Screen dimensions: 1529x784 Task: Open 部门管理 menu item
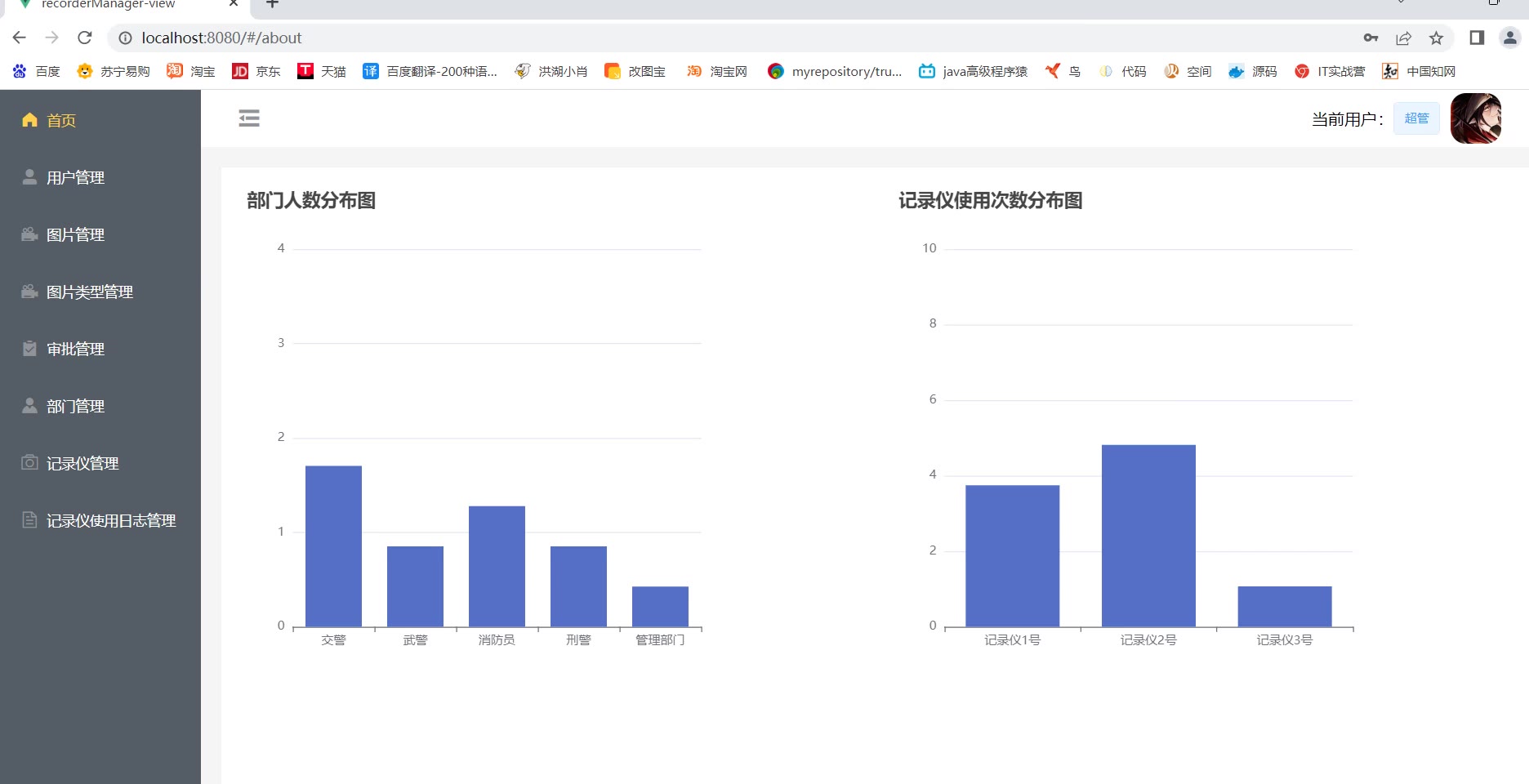coord(100,406)
